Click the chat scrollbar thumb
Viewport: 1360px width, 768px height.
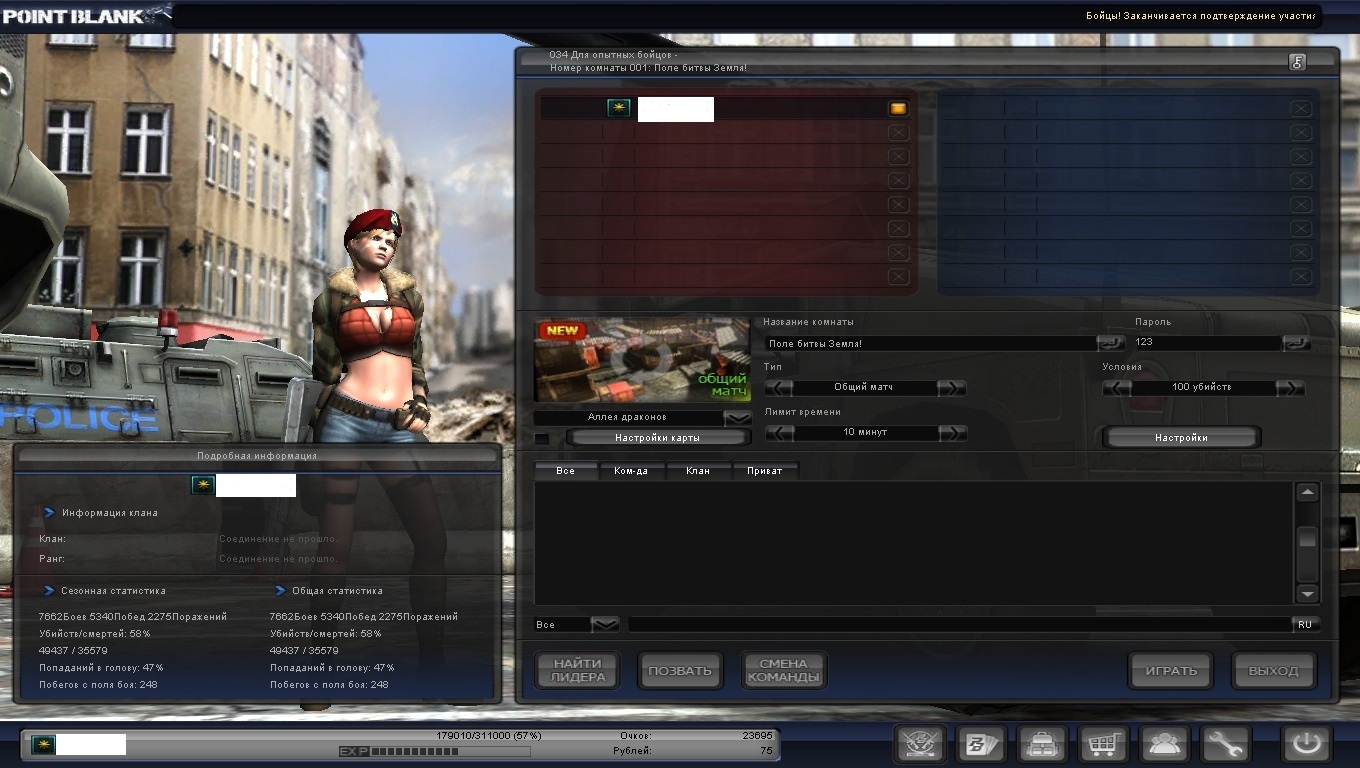(1307, 538)
